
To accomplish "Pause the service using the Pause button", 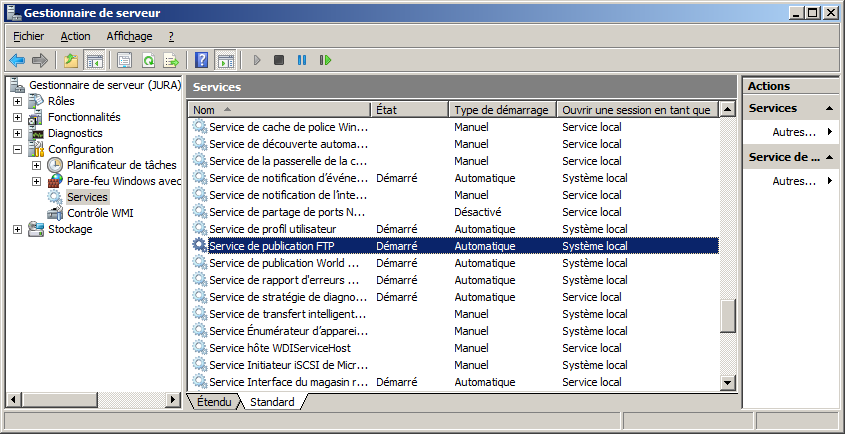I will 302,60.
